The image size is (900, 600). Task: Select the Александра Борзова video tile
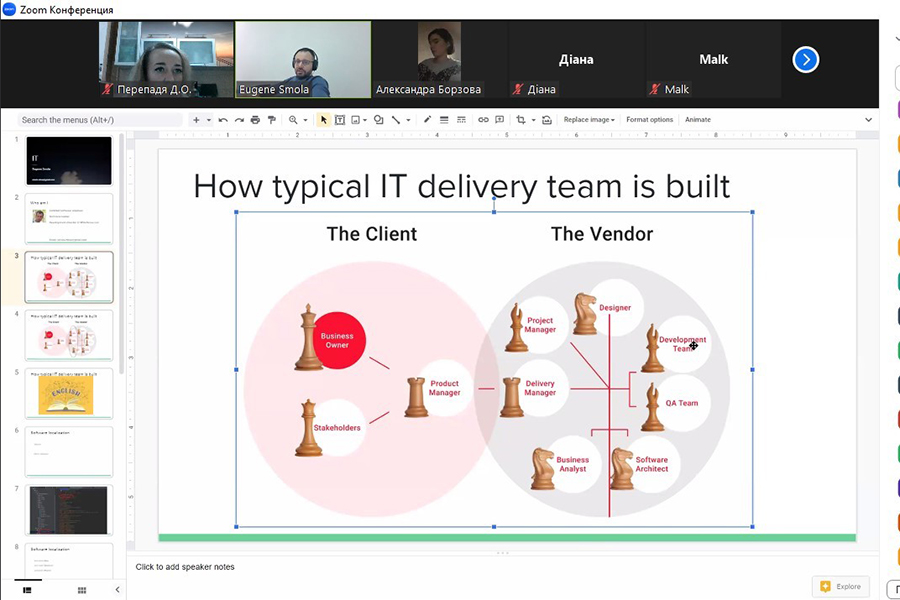pyautogui.click(x=440, y=59)
